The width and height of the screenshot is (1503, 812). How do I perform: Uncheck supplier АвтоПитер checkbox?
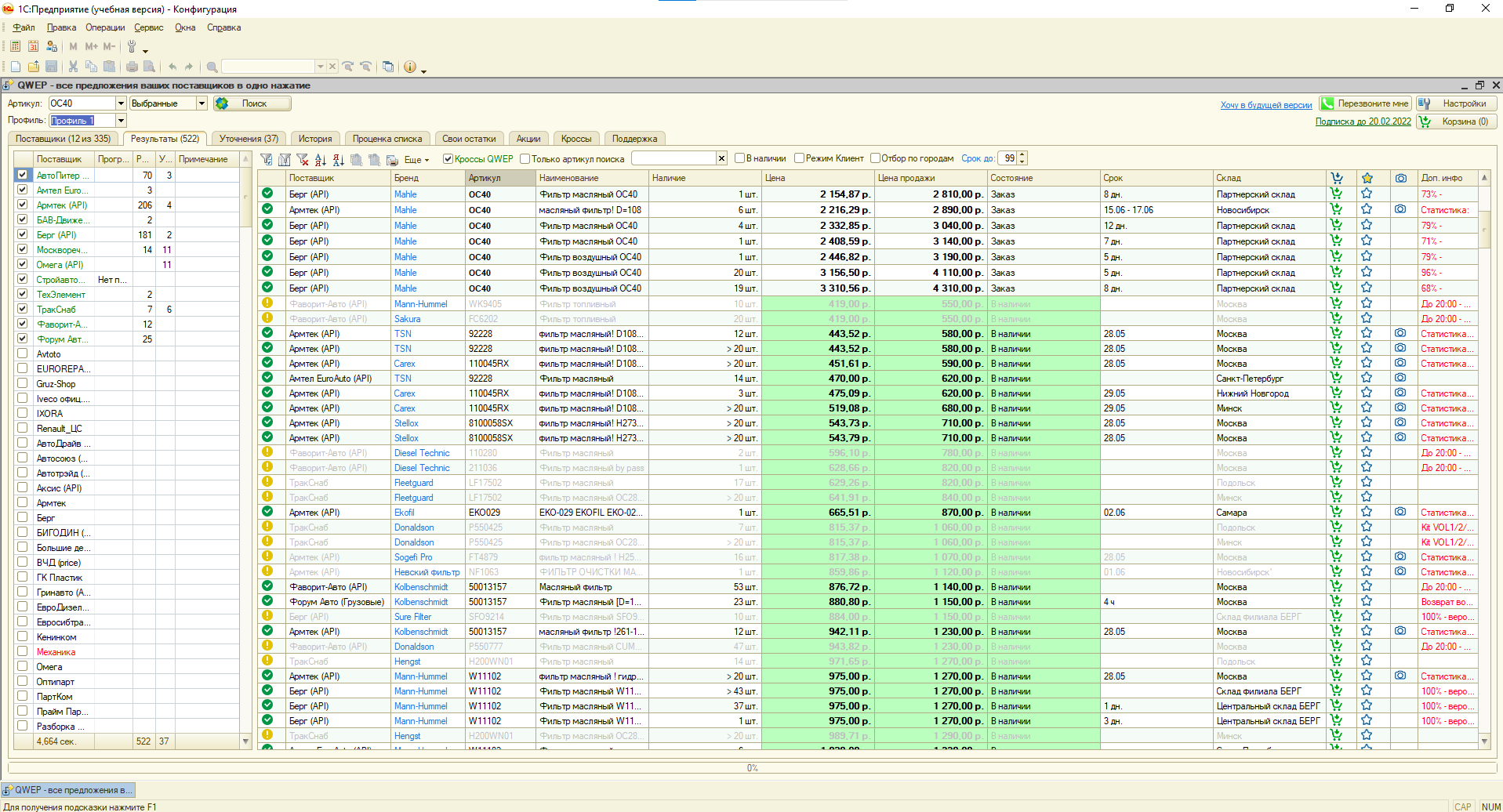pyautogui.click(x=23, y=175)
